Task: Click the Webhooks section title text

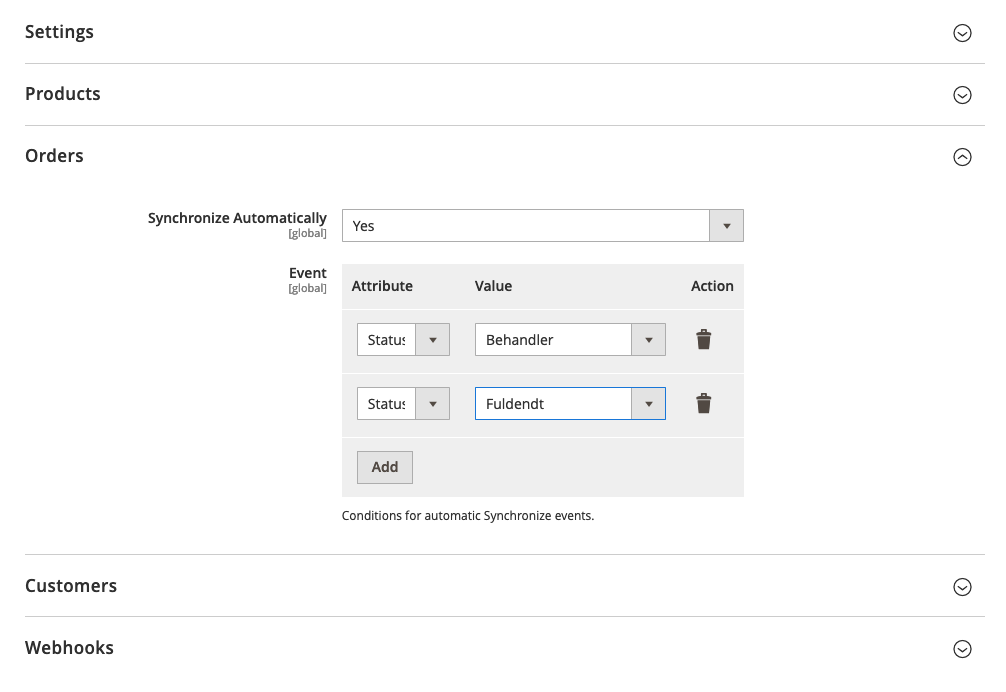Action: 69,648
